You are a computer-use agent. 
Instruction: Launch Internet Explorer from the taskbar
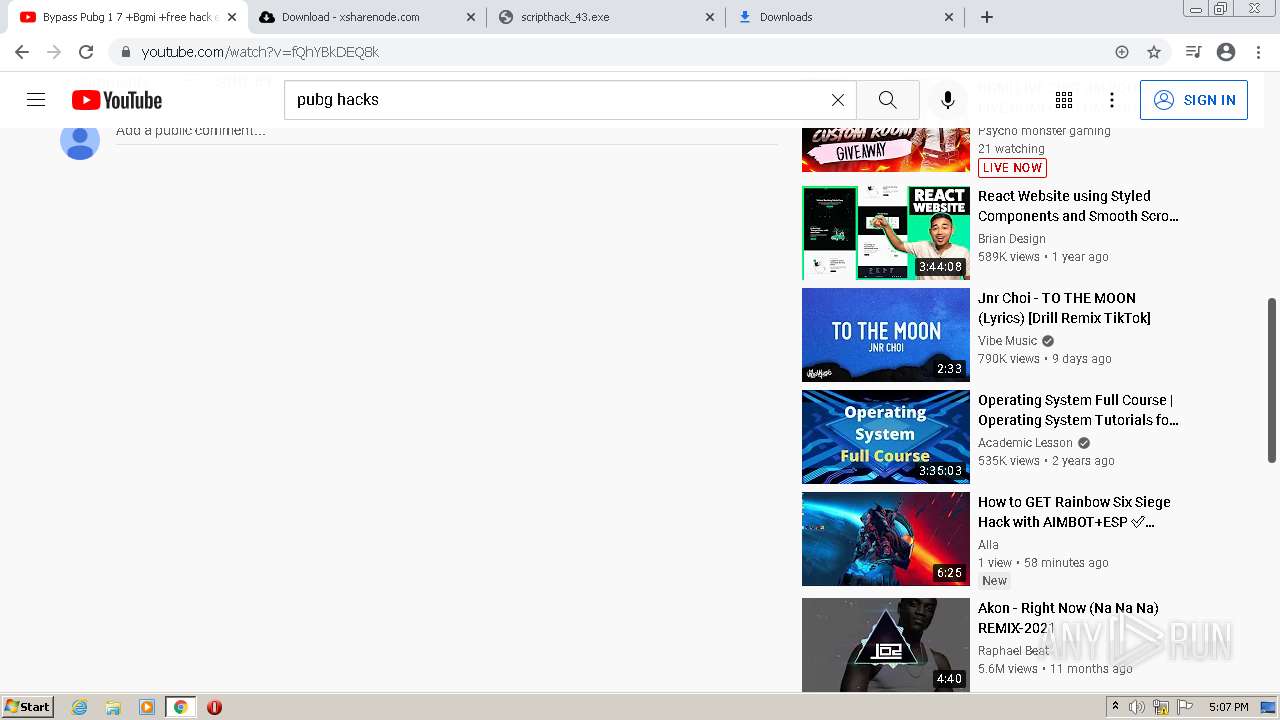[80, 707]
